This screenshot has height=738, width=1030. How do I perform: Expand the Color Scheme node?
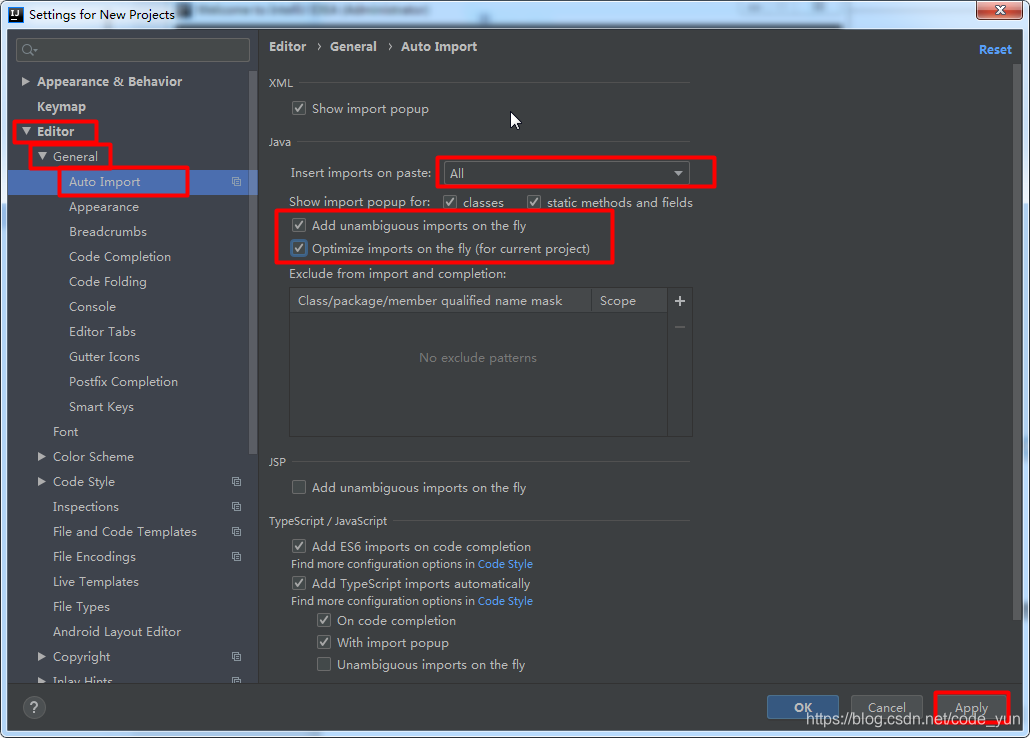tap(41, 457)
